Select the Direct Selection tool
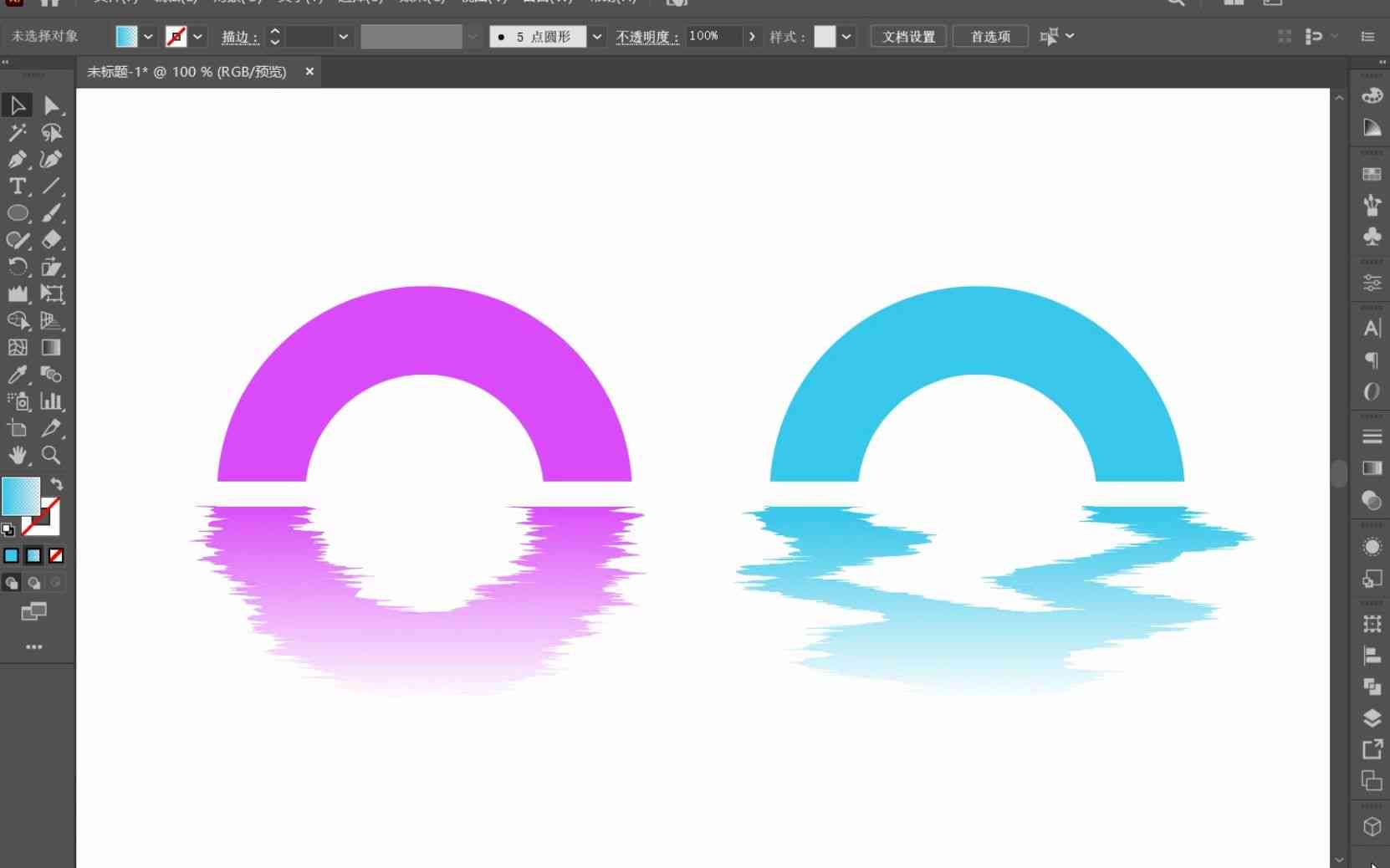 pos(52,105)
